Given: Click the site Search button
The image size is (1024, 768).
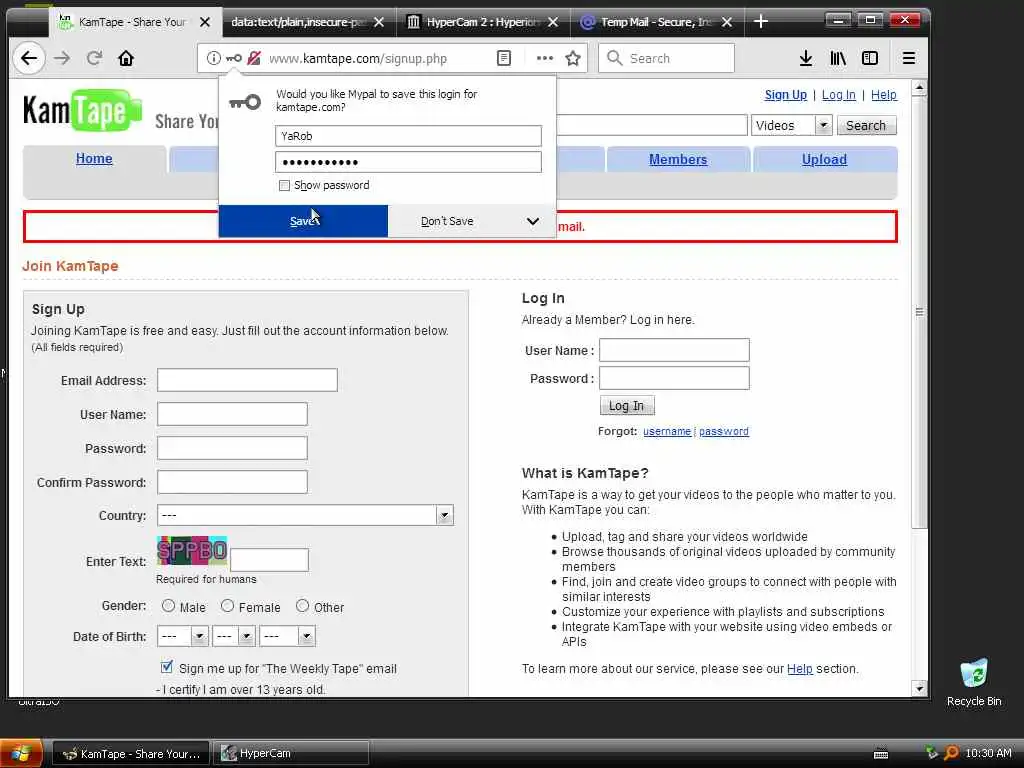Looking at the screenshot, I should pyautogui.click(x=866, y=125).
